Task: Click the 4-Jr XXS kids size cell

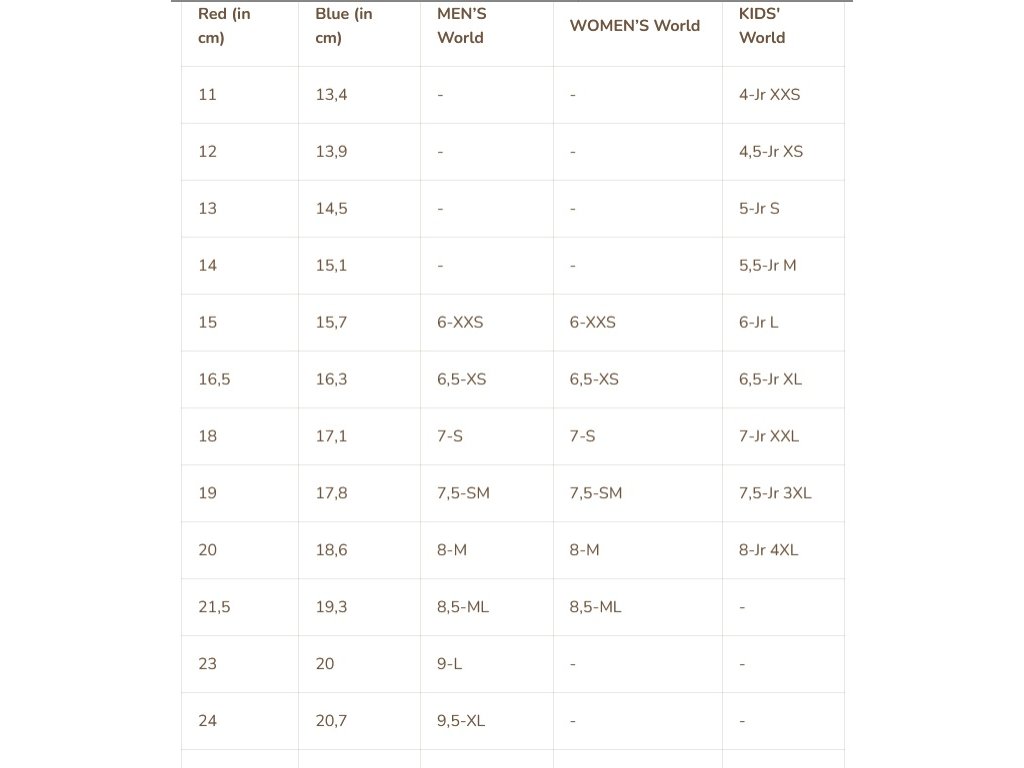Action: (x=769, y=95)
